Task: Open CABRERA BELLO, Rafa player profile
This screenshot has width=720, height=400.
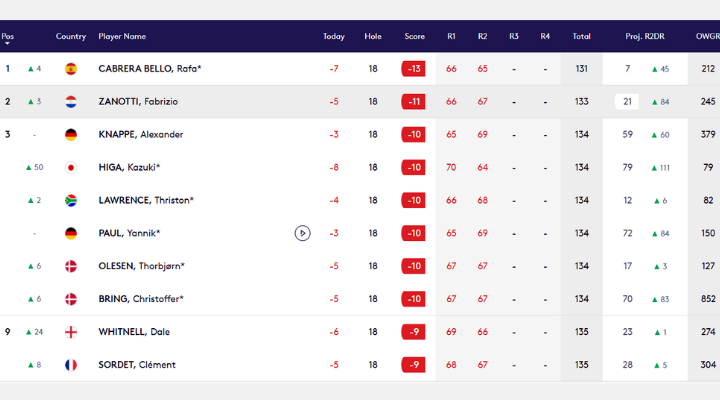Action: pyautogui.click(x=150, y=69)
